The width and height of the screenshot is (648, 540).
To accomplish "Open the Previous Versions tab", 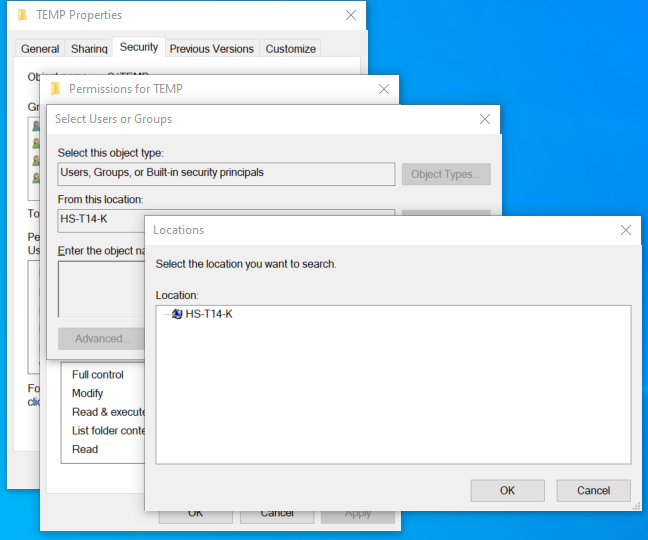I will click(212, 49).
